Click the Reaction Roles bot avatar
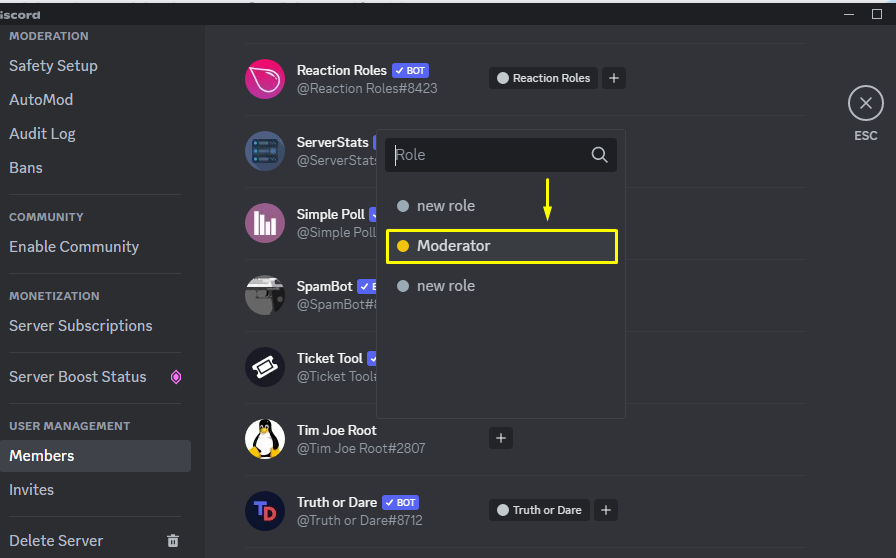Viewport: 896px width, 558px height. pos(265,79)
